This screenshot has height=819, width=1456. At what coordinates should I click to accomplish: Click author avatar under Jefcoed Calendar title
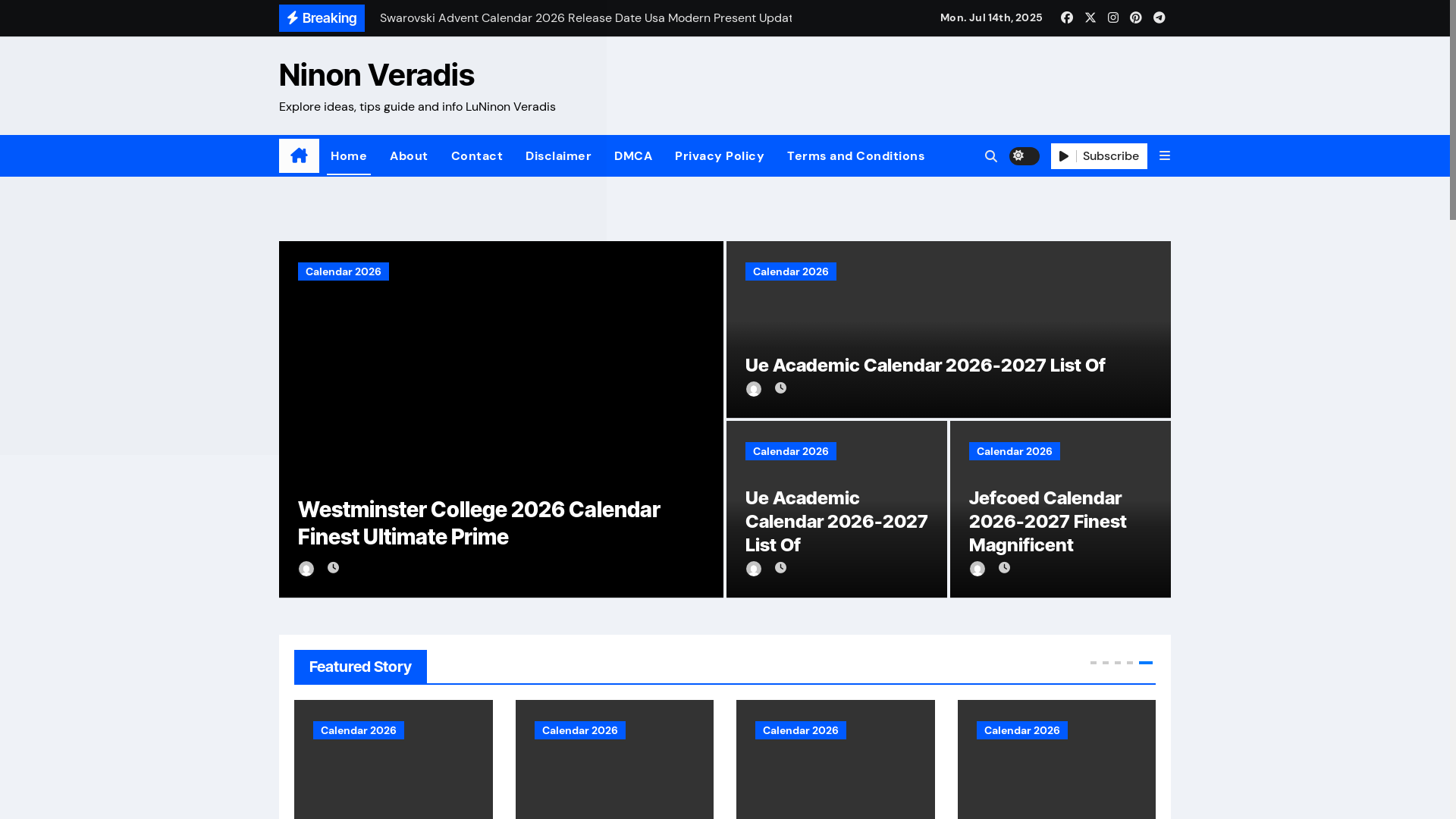pyautogui.click(x=977, y=569)
